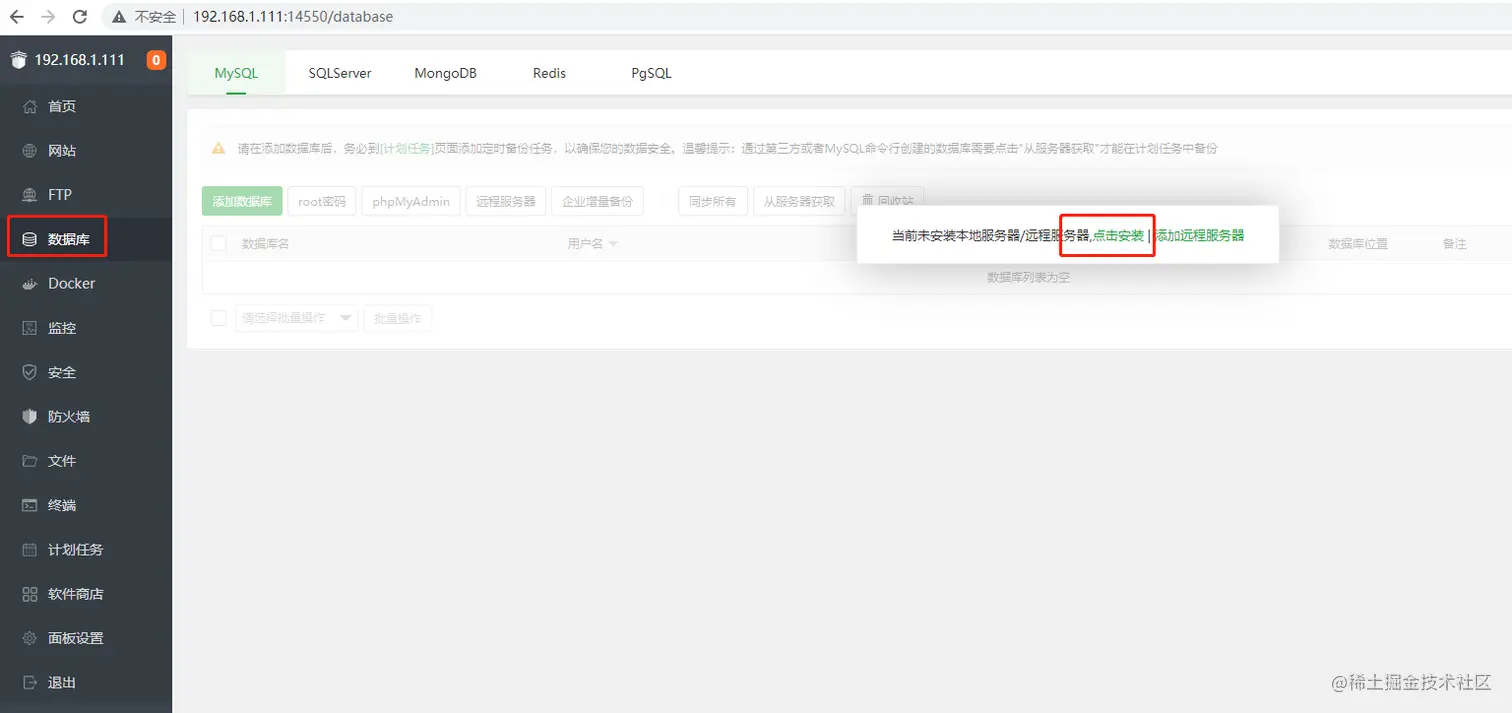Open the 防火墙 sidebar menu text

coord(69,417)
